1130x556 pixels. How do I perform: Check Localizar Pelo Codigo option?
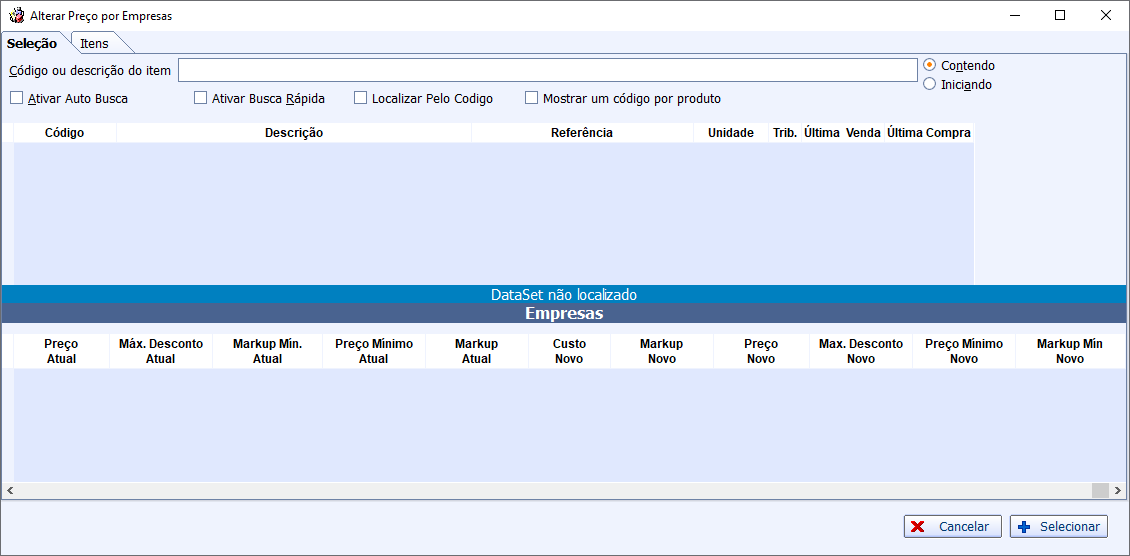(361, 98)
